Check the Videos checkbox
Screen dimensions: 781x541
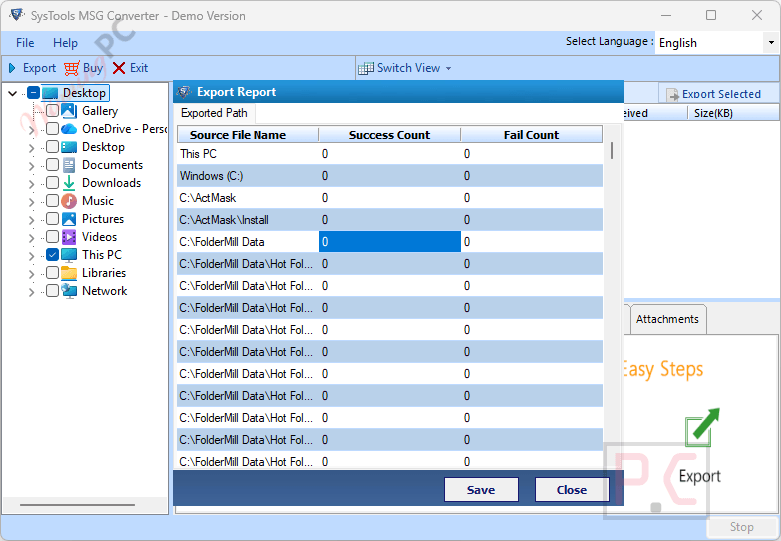(x=52, y=237)
